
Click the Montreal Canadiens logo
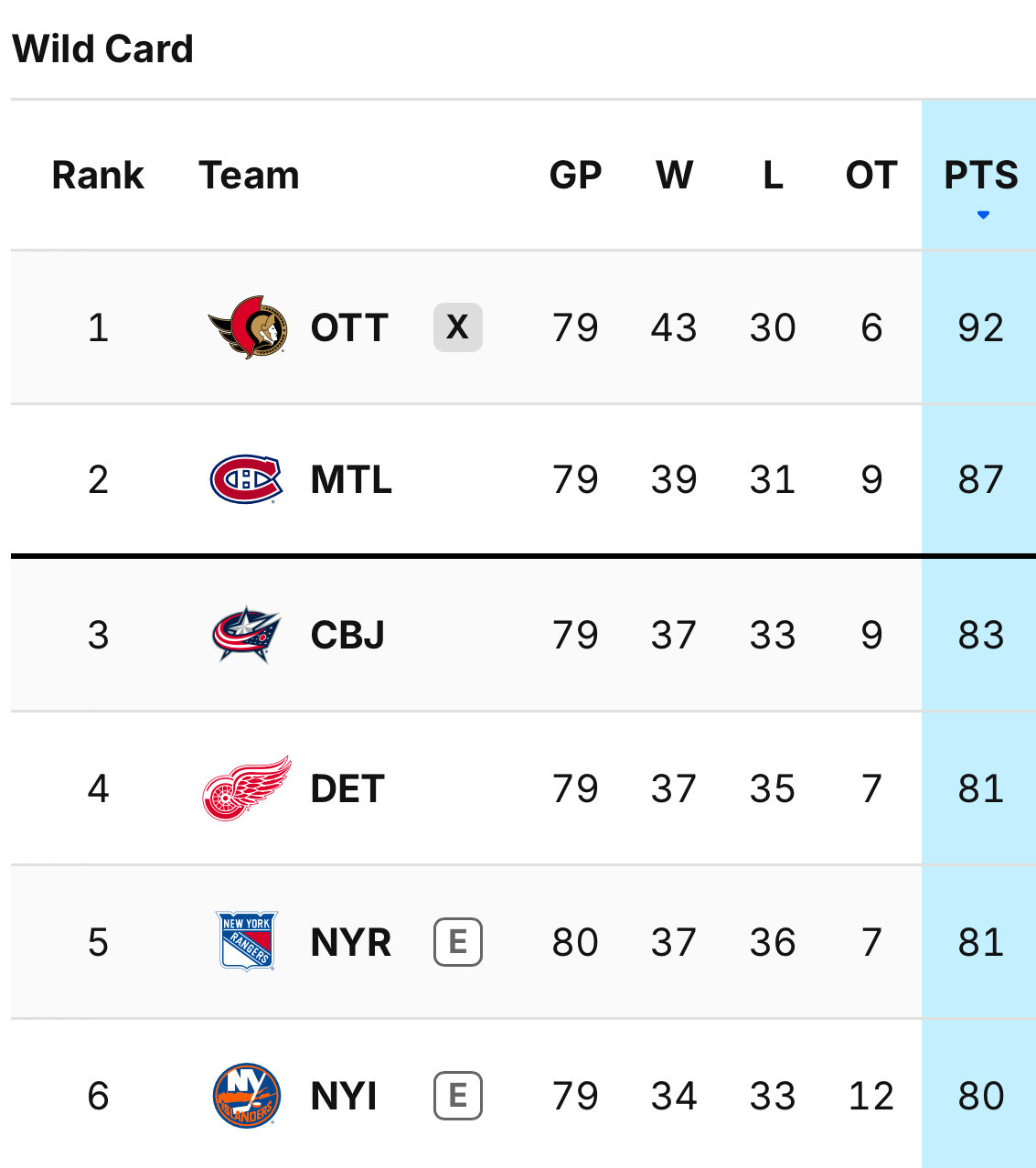247,479
